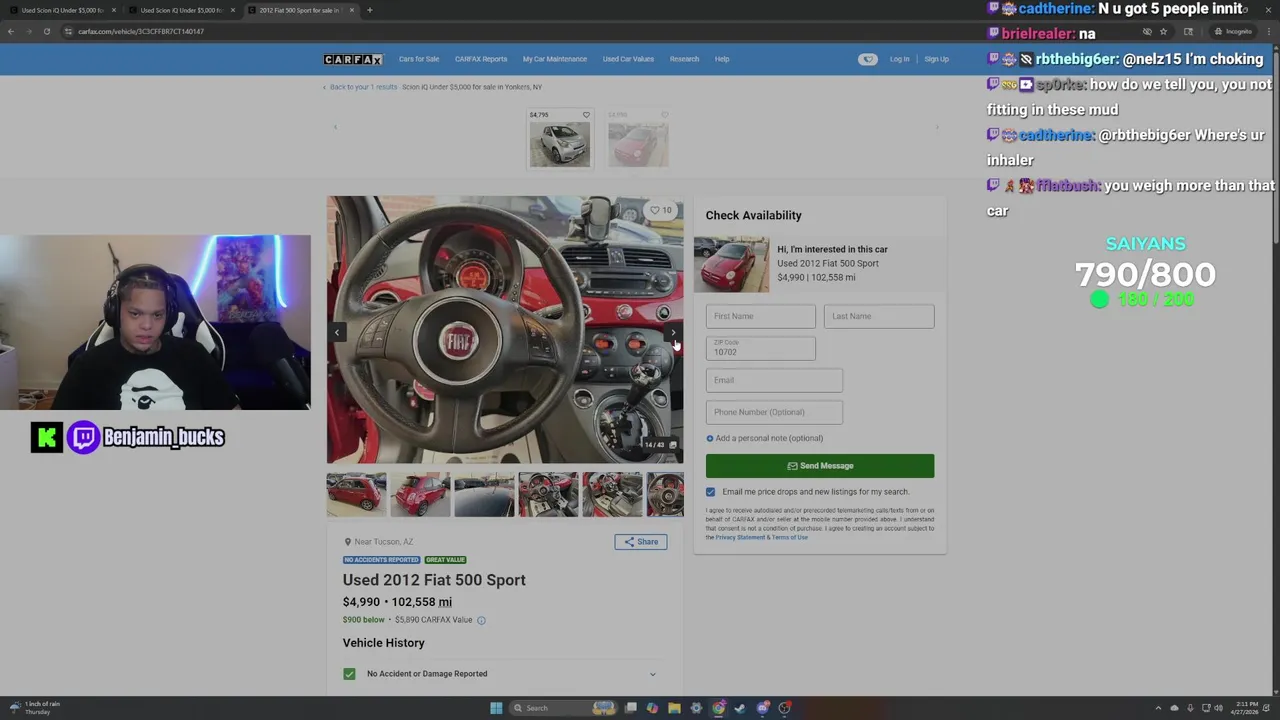
Task: Click ZIP Code field showing 10702
Action: click(761, 348)
